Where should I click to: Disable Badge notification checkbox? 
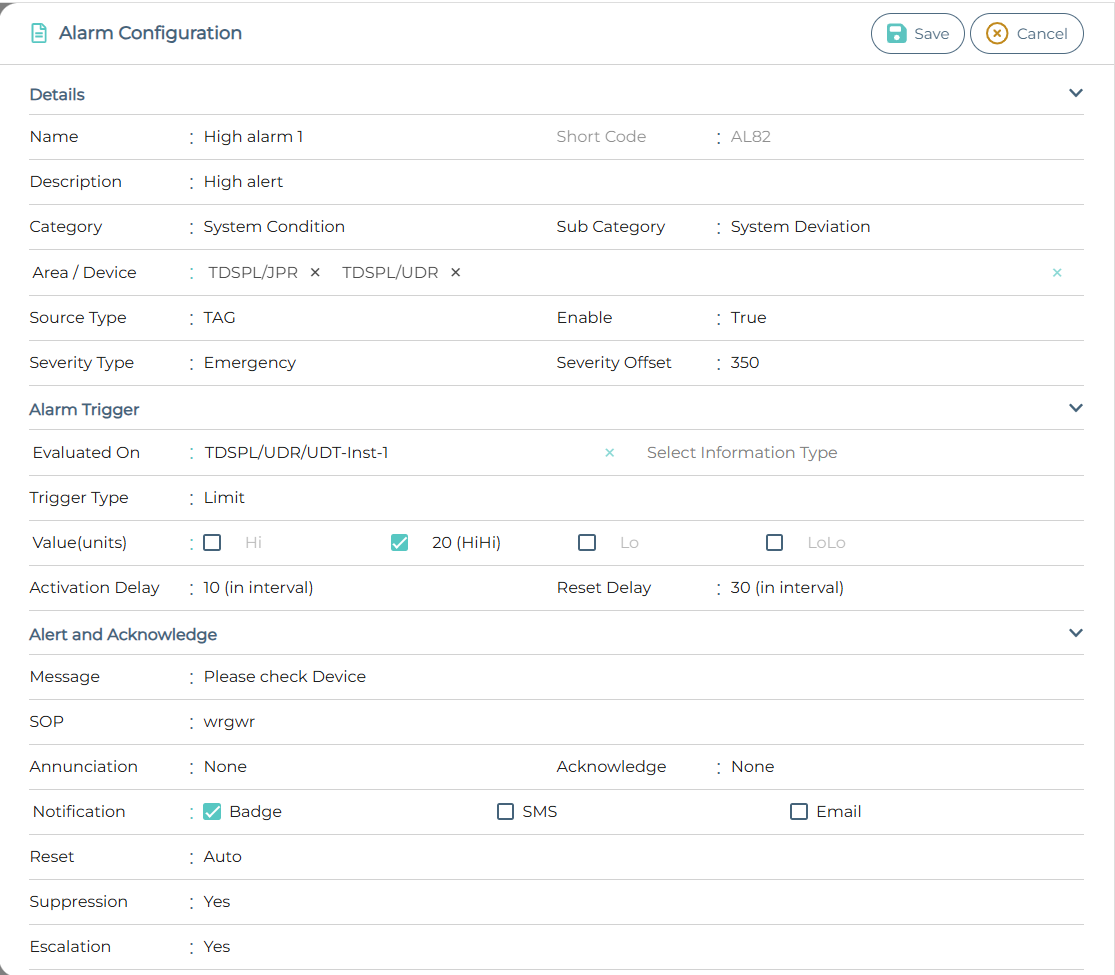click(x=212, y=812)
